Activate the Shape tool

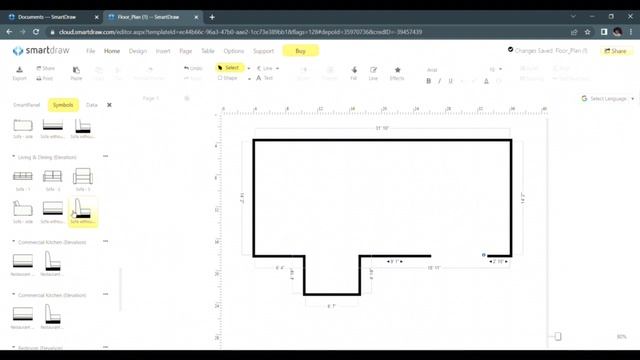coord(228,78)
